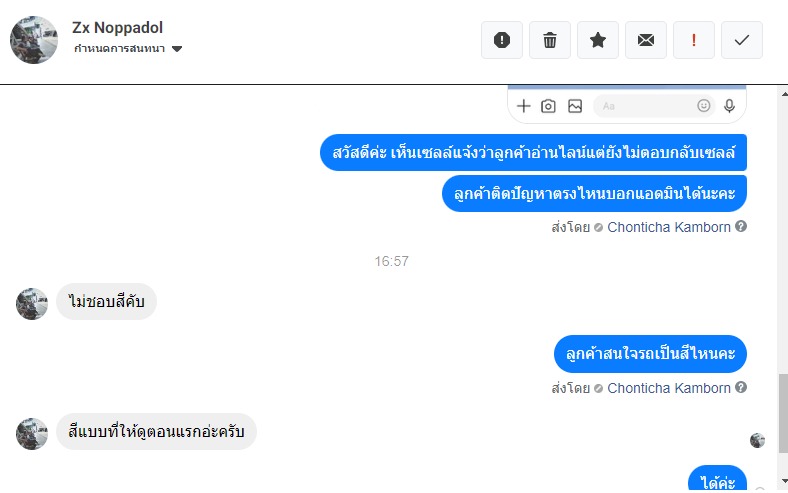This screenshot has height=493, width=788.
Task: Click avatar beside ไม่ชอบสีคับ message
Action: (32, 304)
